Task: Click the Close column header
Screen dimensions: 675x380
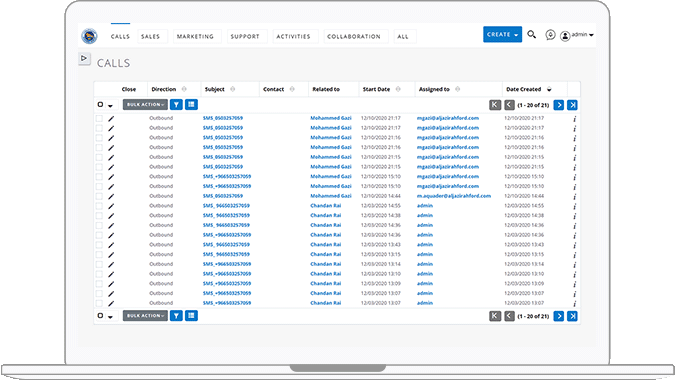Action: 129,89
